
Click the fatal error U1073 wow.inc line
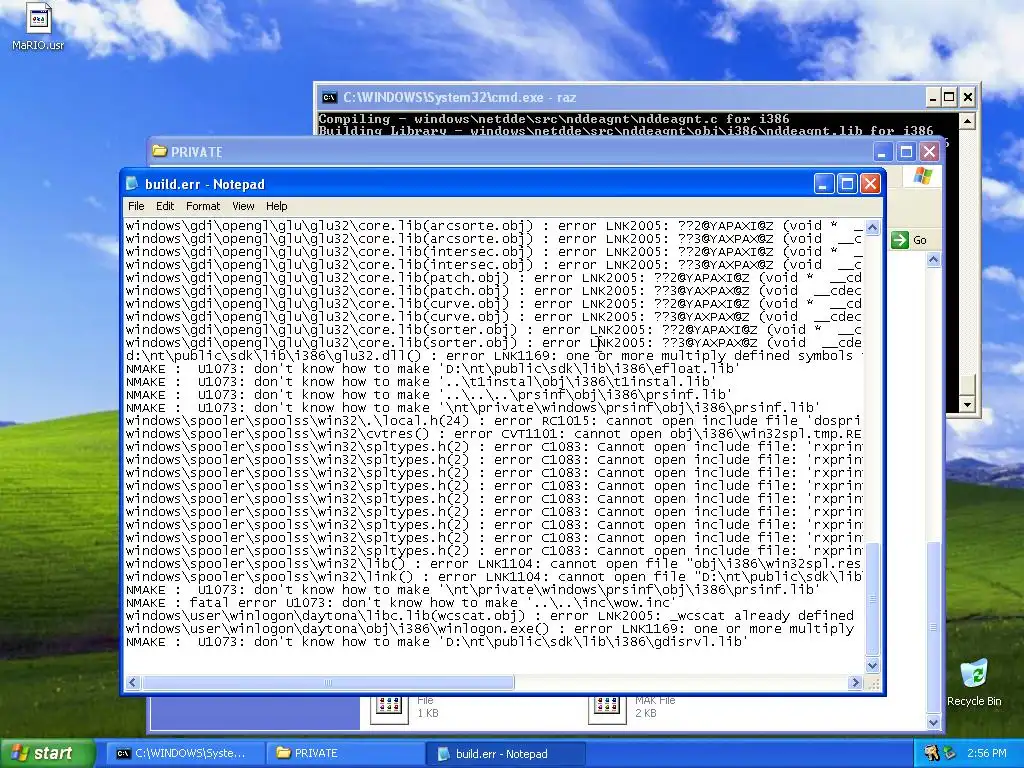click(x=401, y=603)
